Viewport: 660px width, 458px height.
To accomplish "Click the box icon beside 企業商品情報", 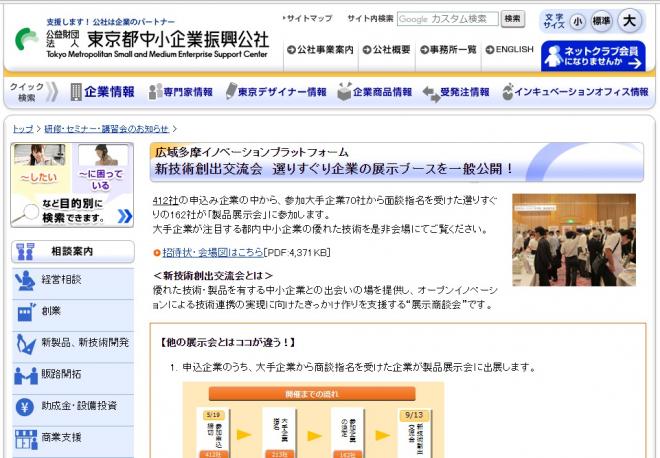I will click(x=344, y=91).
